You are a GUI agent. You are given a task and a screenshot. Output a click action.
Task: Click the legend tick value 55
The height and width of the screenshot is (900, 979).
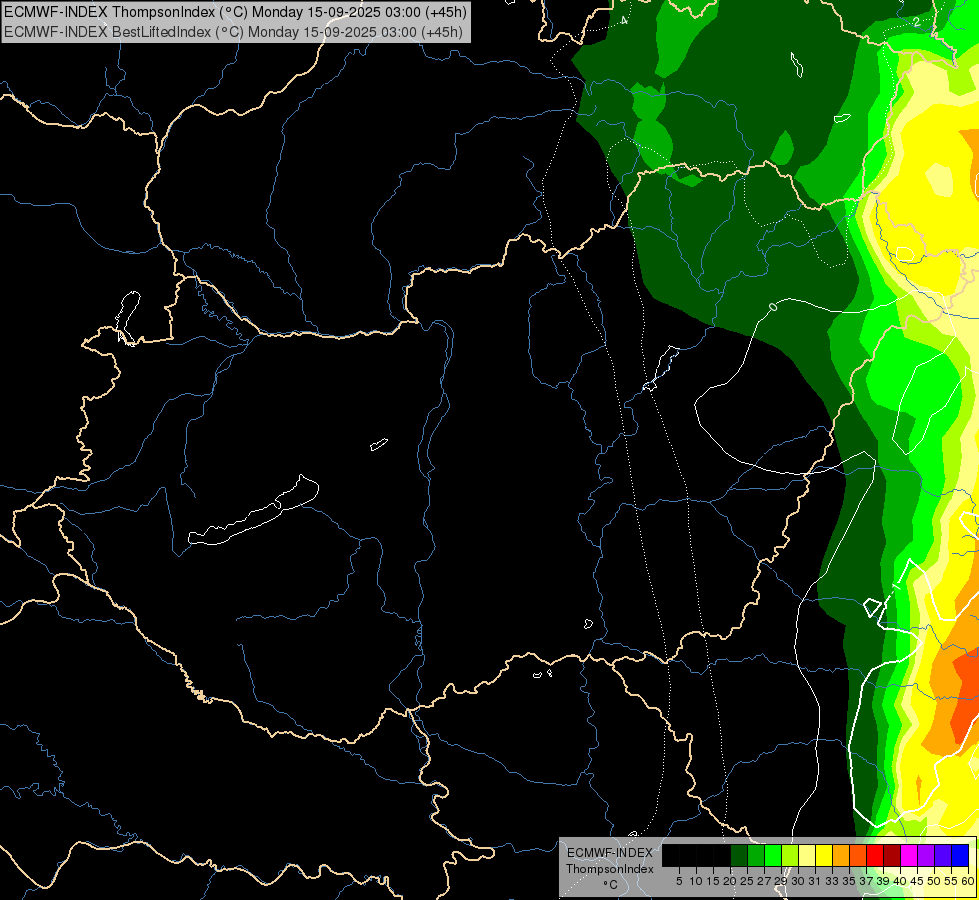951,881
